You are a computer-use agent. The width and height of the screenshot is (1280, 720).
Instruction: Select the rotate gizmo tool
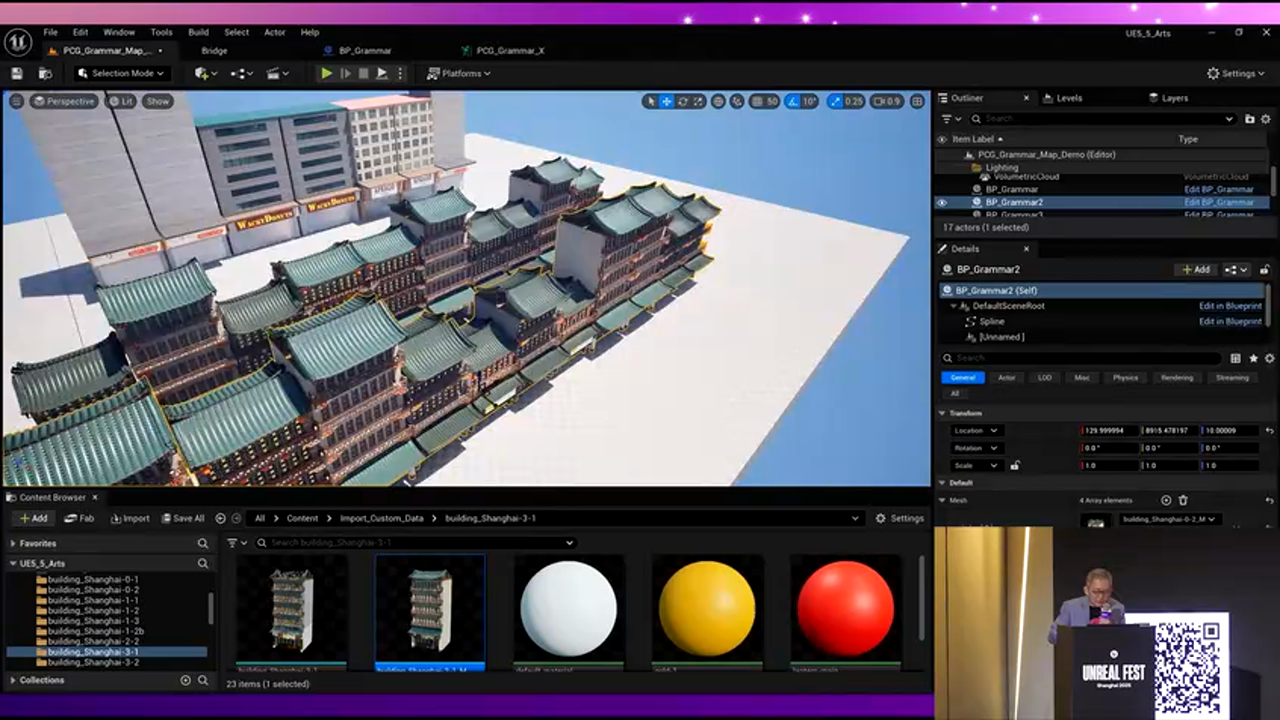pyautogui.click(x=682, y=101)
